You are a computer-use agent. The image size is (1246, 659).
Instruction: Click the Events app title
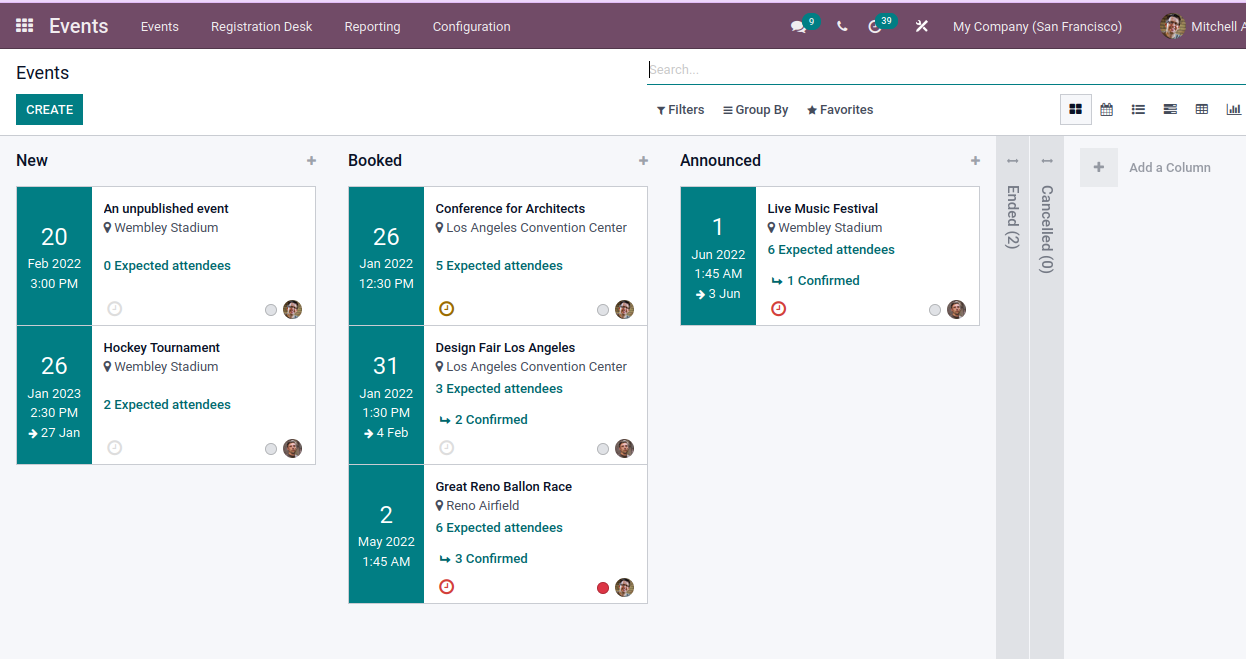tap(79, 26)
